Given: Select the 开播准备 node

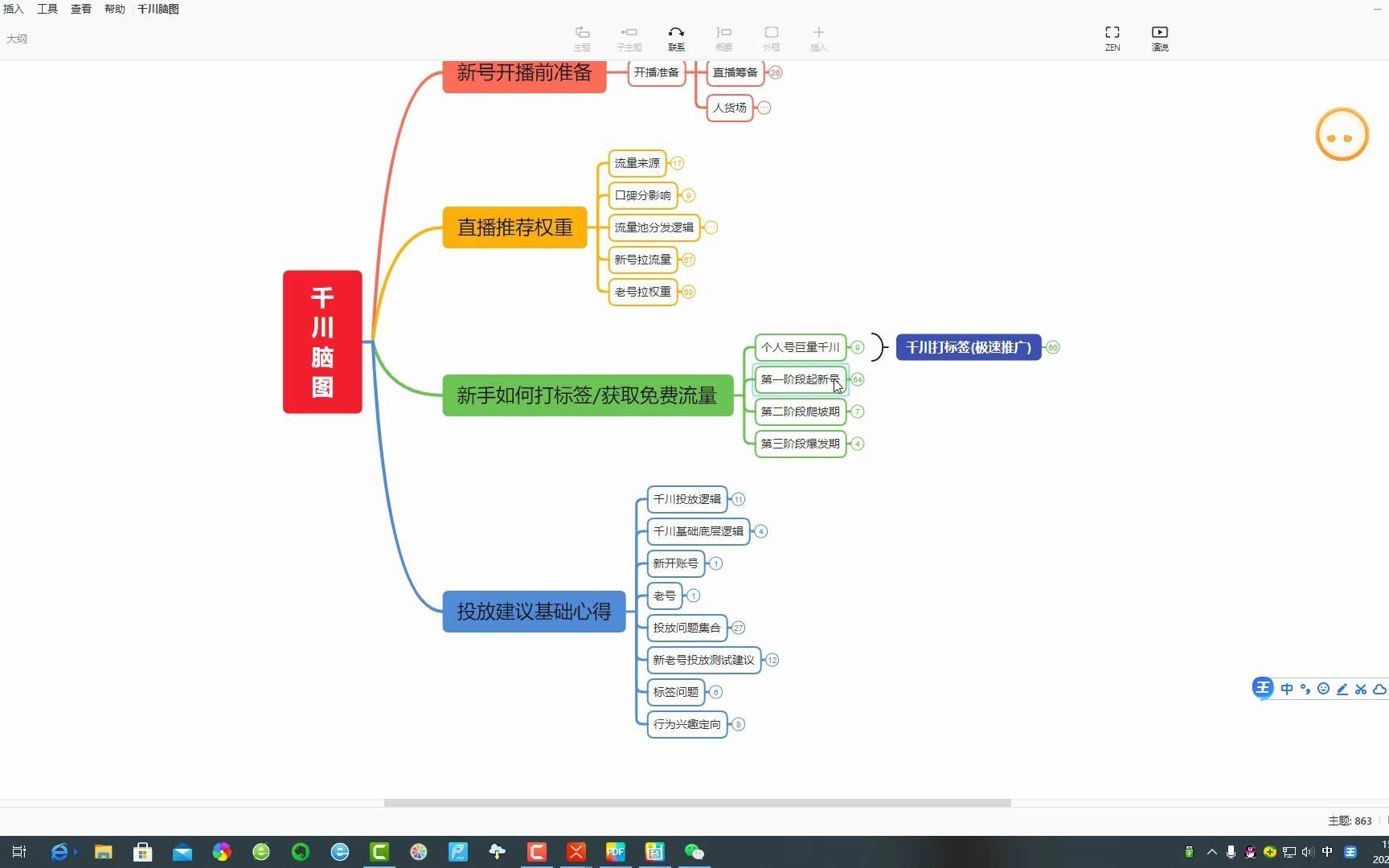Looking at the screenshot, I should (x=657, y=72).
